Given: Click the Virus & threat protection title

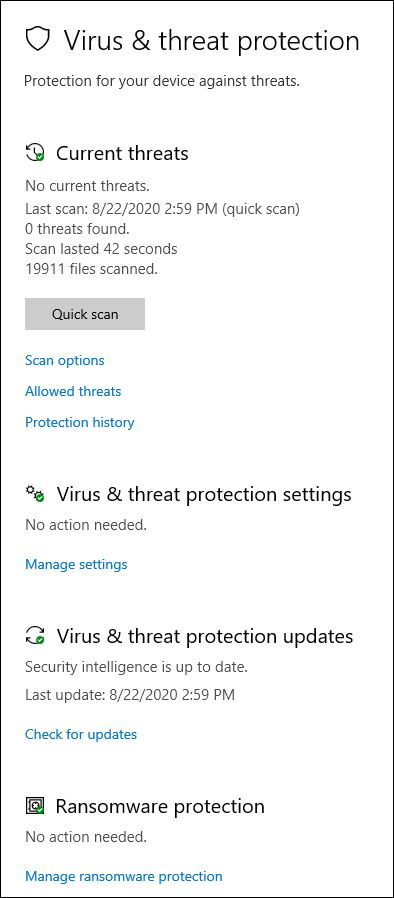Looking at the screenshot, I should click(x=211, y=41).
